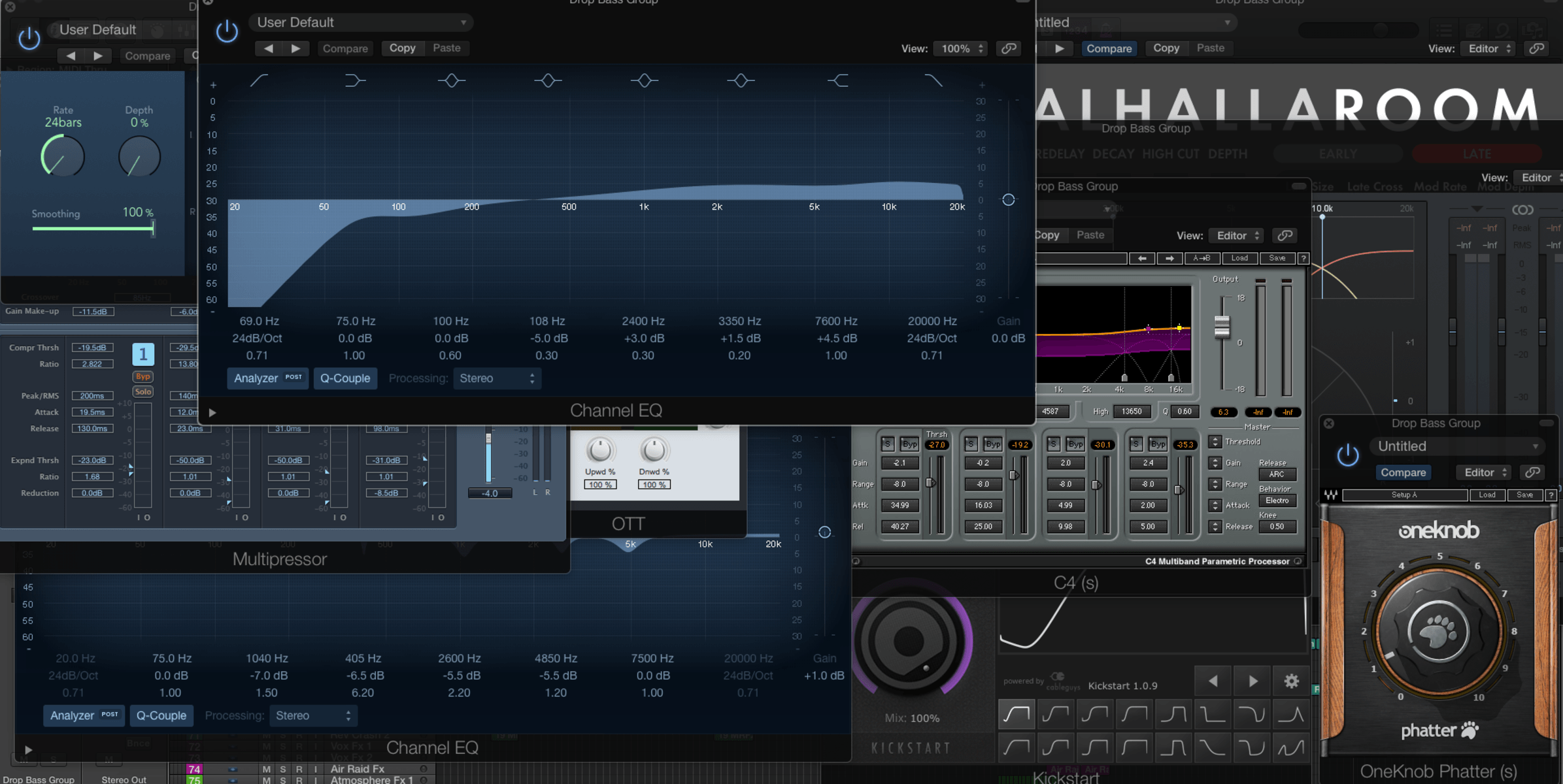
Task: Select the last Kickstart curve in top row
Action: point(1291,714)
